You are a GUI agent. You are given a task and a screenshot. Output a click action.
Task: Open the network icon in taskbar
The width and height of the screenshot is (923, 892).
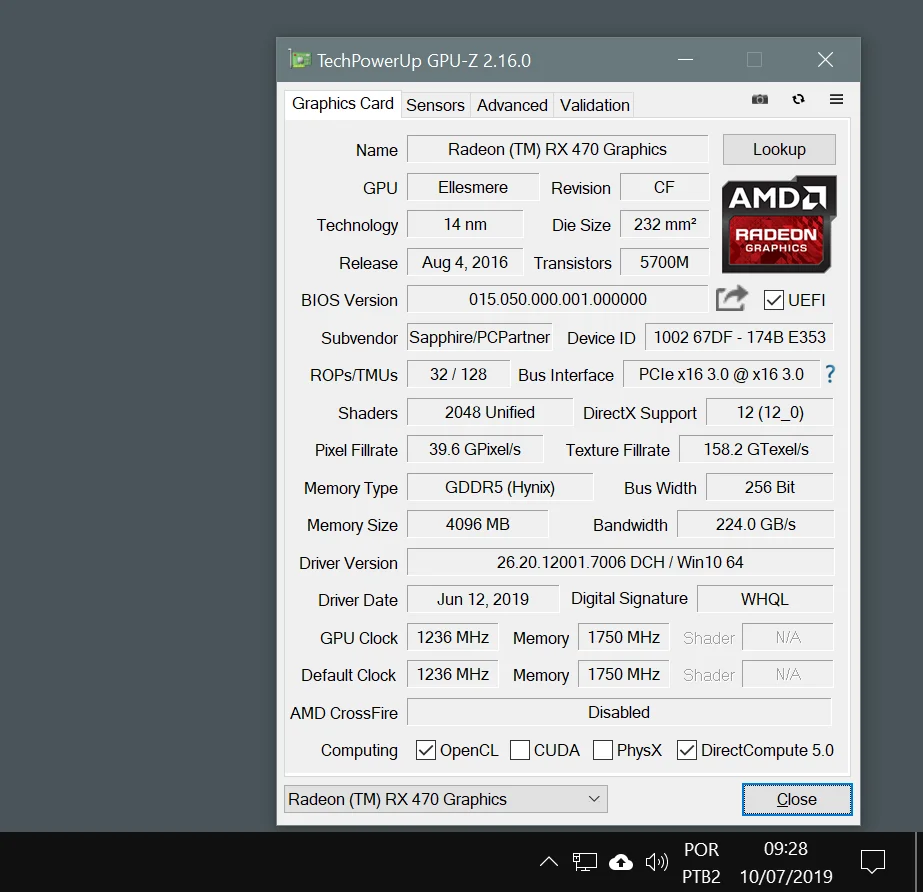click(x=585, y=862)
